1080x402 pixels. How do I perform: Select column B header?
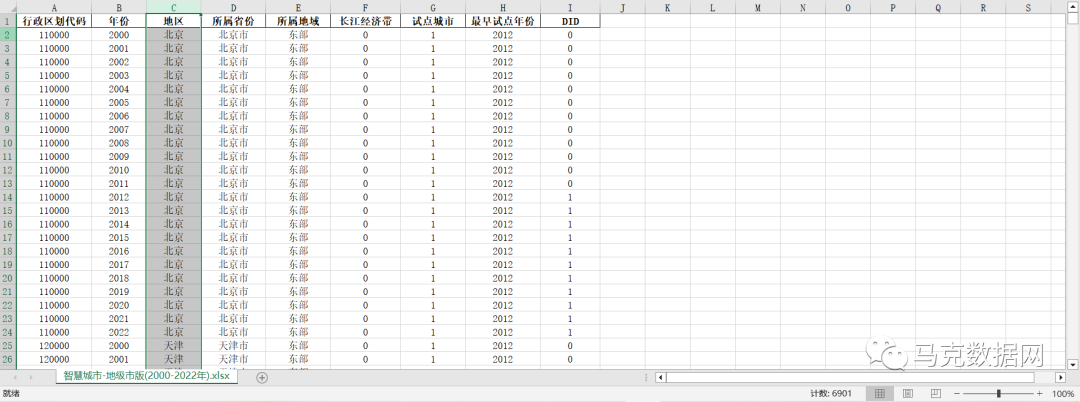pos(118,8)
